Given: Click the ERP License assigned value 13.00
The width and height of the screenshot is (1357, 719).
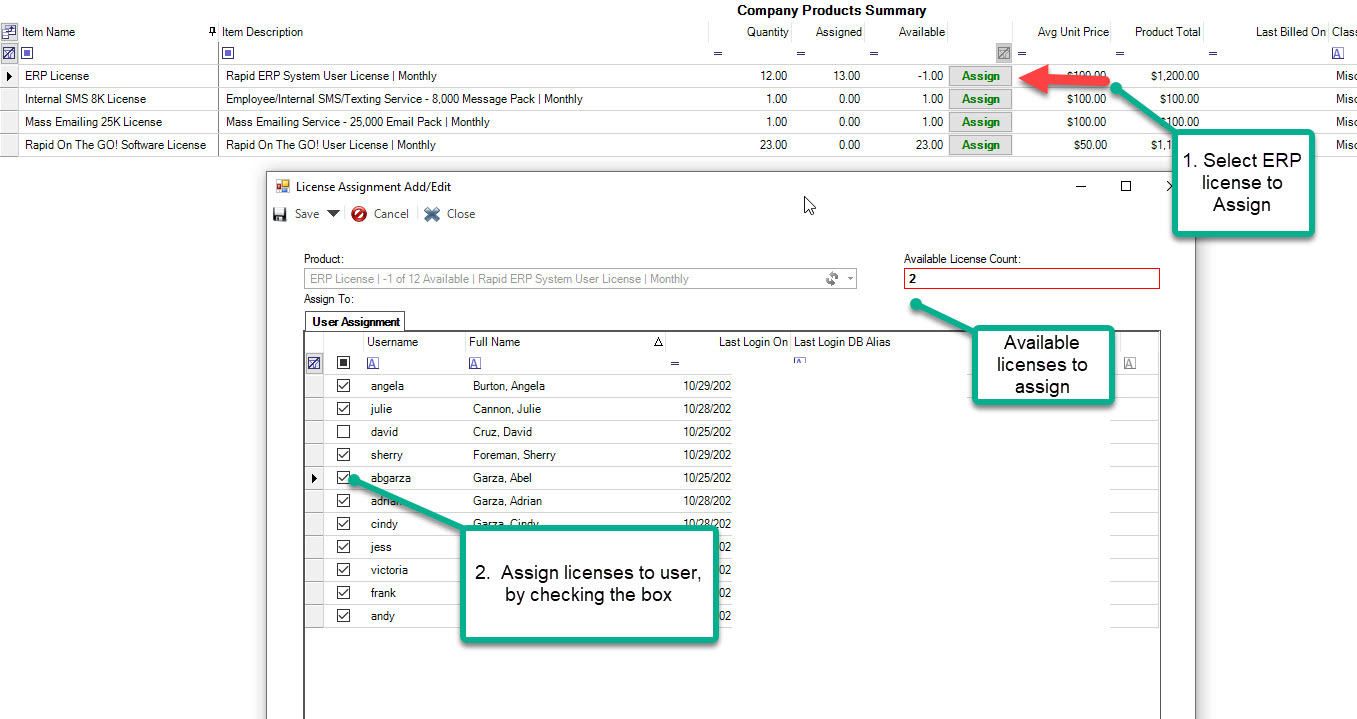Looking at the screenshot, I should tap(844, 76).
